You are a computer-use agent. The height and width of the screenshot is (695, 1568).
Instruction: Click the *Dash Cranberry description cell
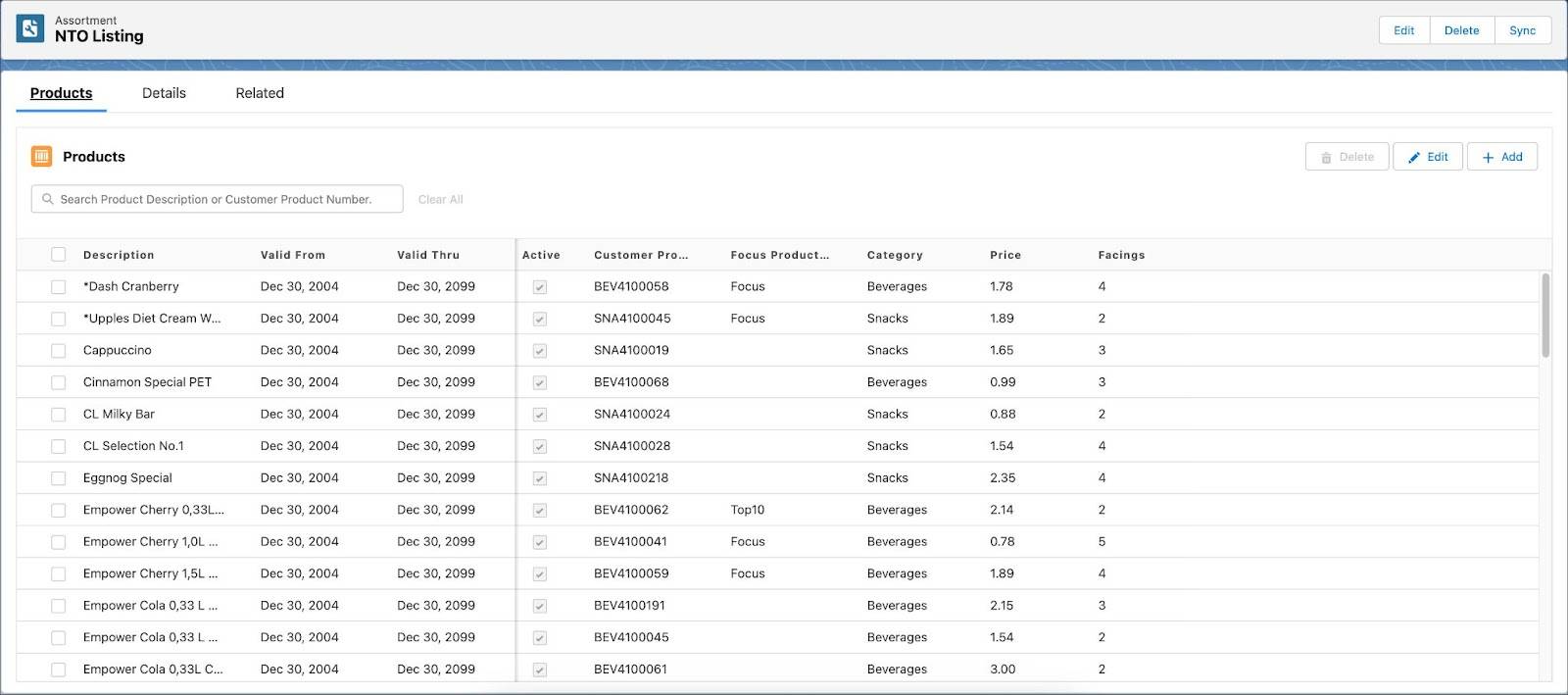(131, 286)
